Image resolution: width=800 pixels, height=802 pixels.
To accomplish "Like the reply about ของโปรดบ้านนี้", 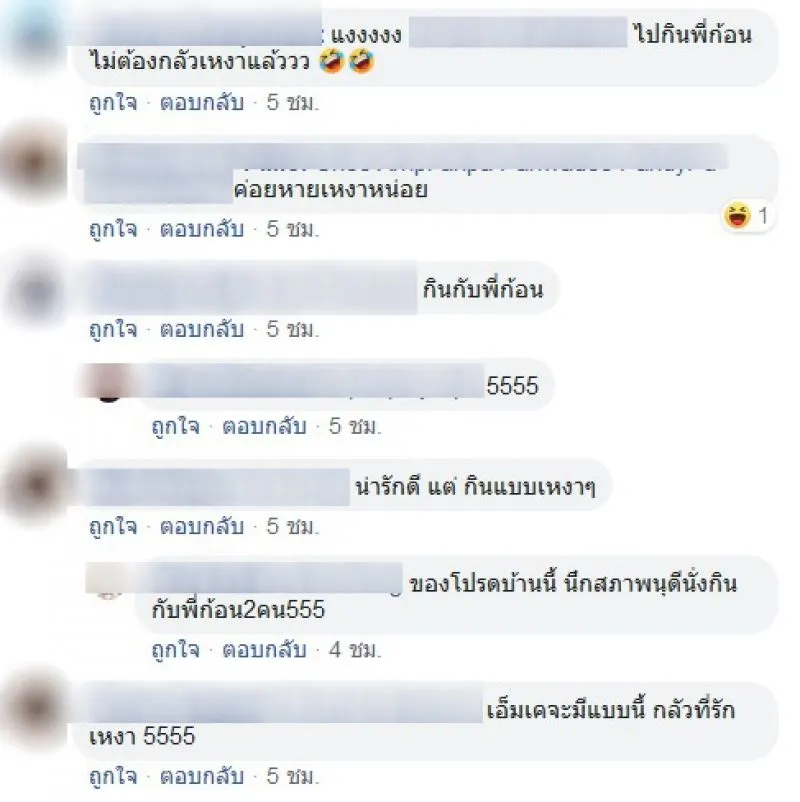I will point(175,650).
